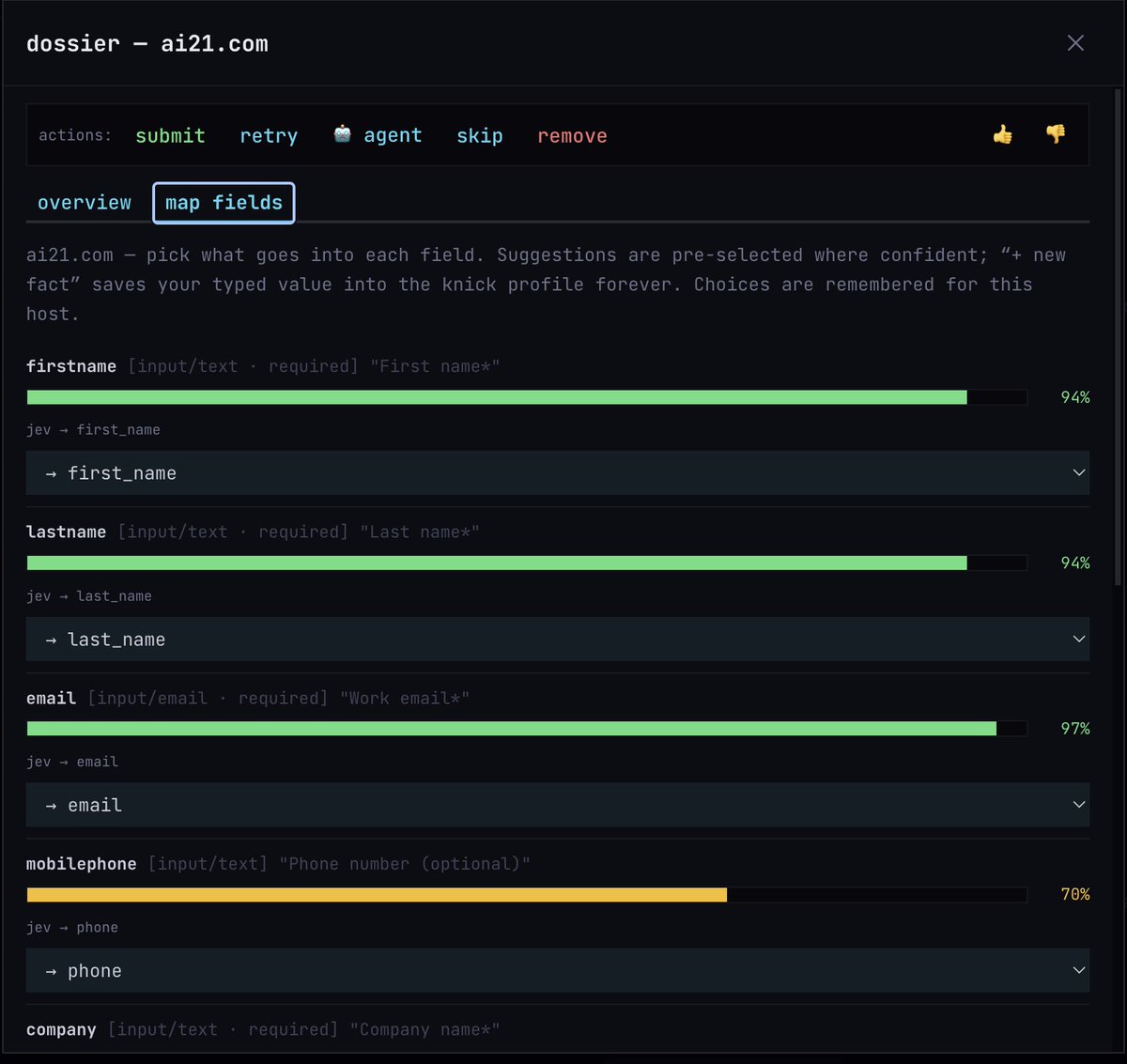The image size is (1127, 1064).
Task: Open the email mapping dropdown
Action: [558, 805]
